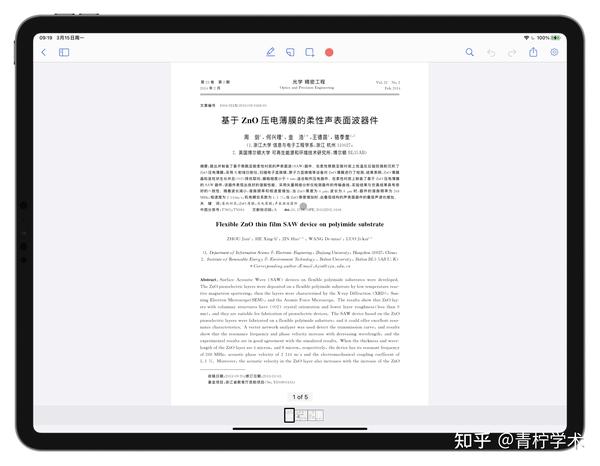Open the share menu
Viewport: 600px width, 466px height.
tap(533, 52)
